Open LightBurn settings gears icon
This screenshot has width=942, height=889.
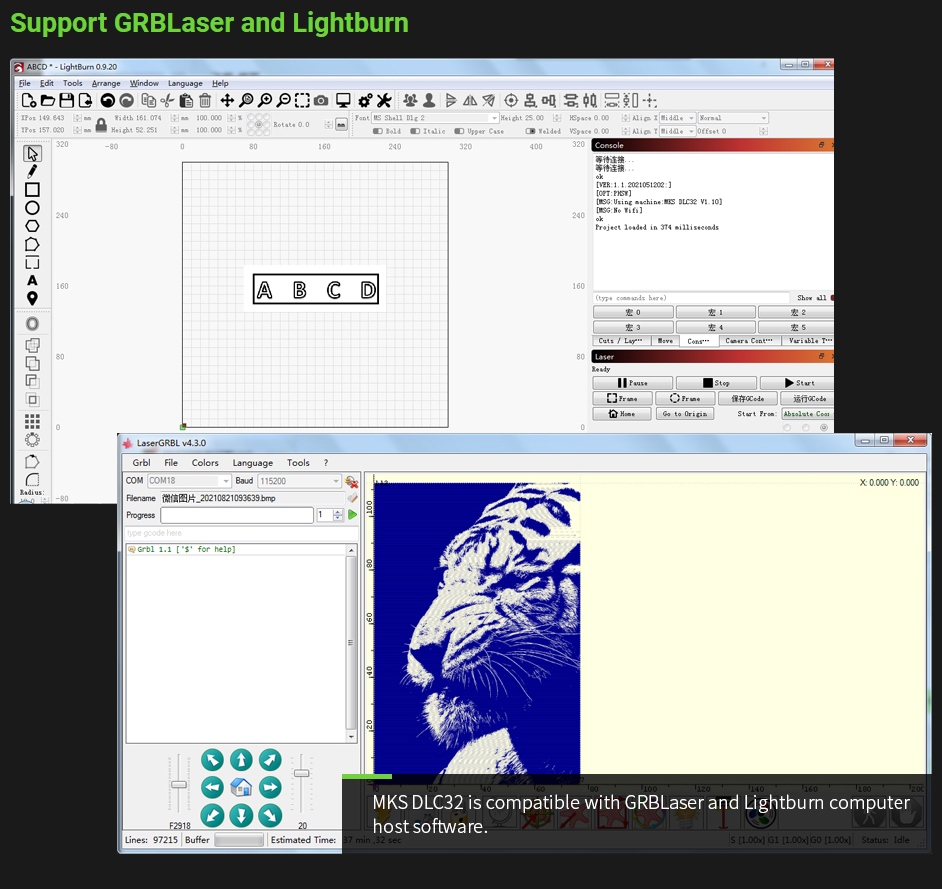click(365, 100)
